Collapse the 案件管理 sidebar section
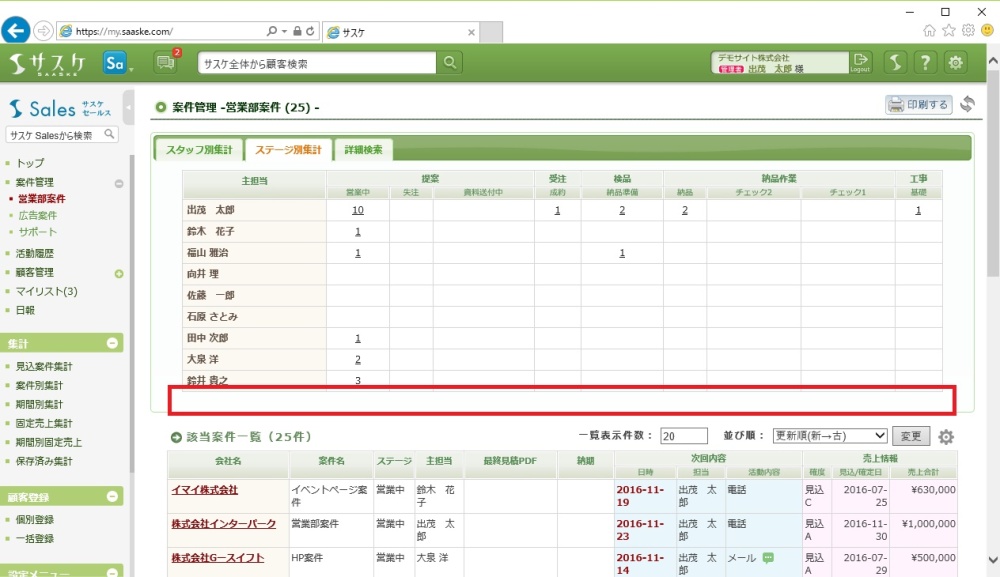 point(119,183)
